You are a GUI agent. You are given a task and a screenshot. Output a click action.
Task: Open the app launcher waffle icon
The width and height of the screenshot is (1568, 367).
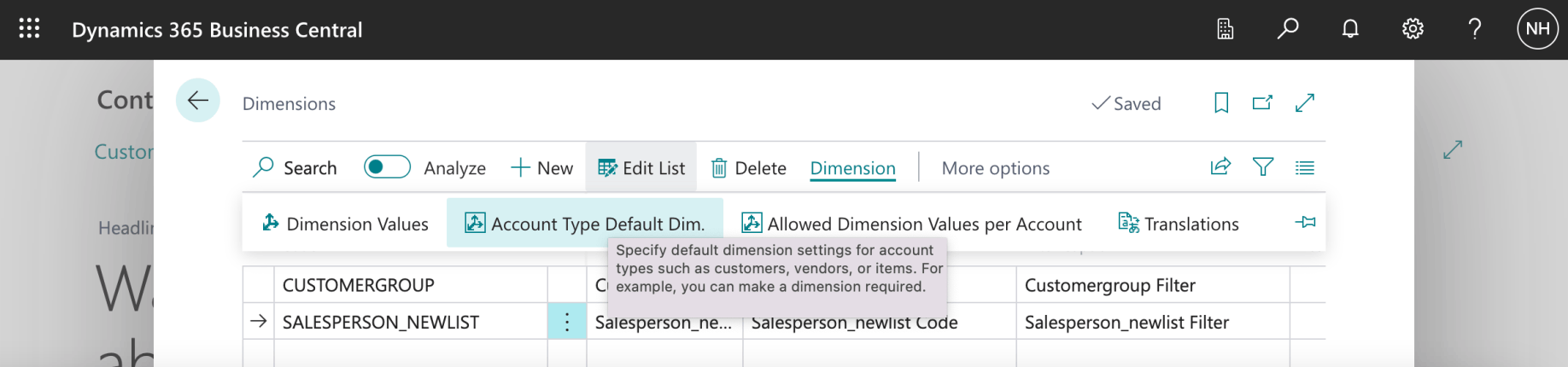click(x=29, y=29)
